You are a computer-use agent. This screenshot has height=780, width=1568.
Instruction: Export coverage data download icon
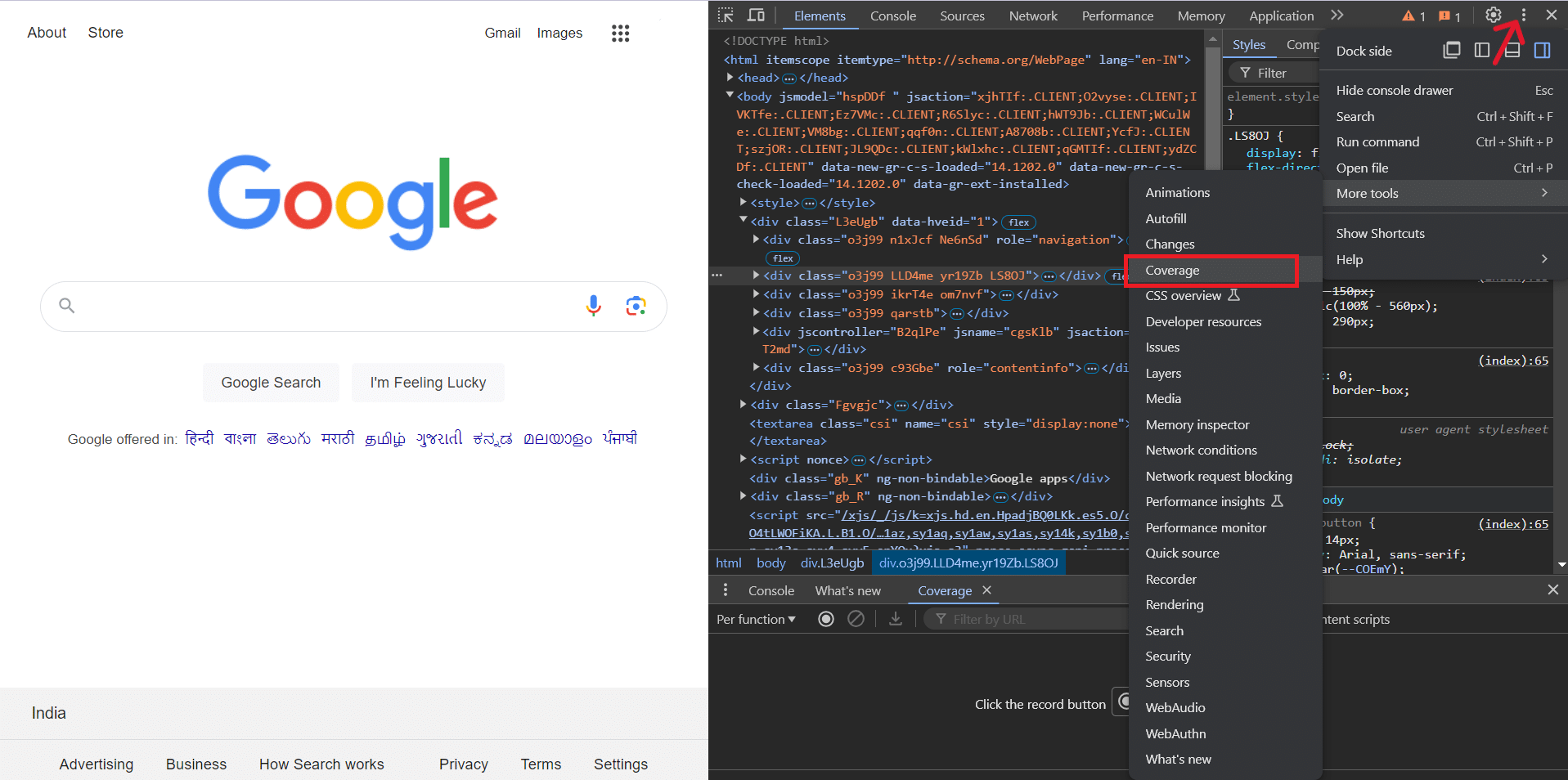click(x=896, y=619)
